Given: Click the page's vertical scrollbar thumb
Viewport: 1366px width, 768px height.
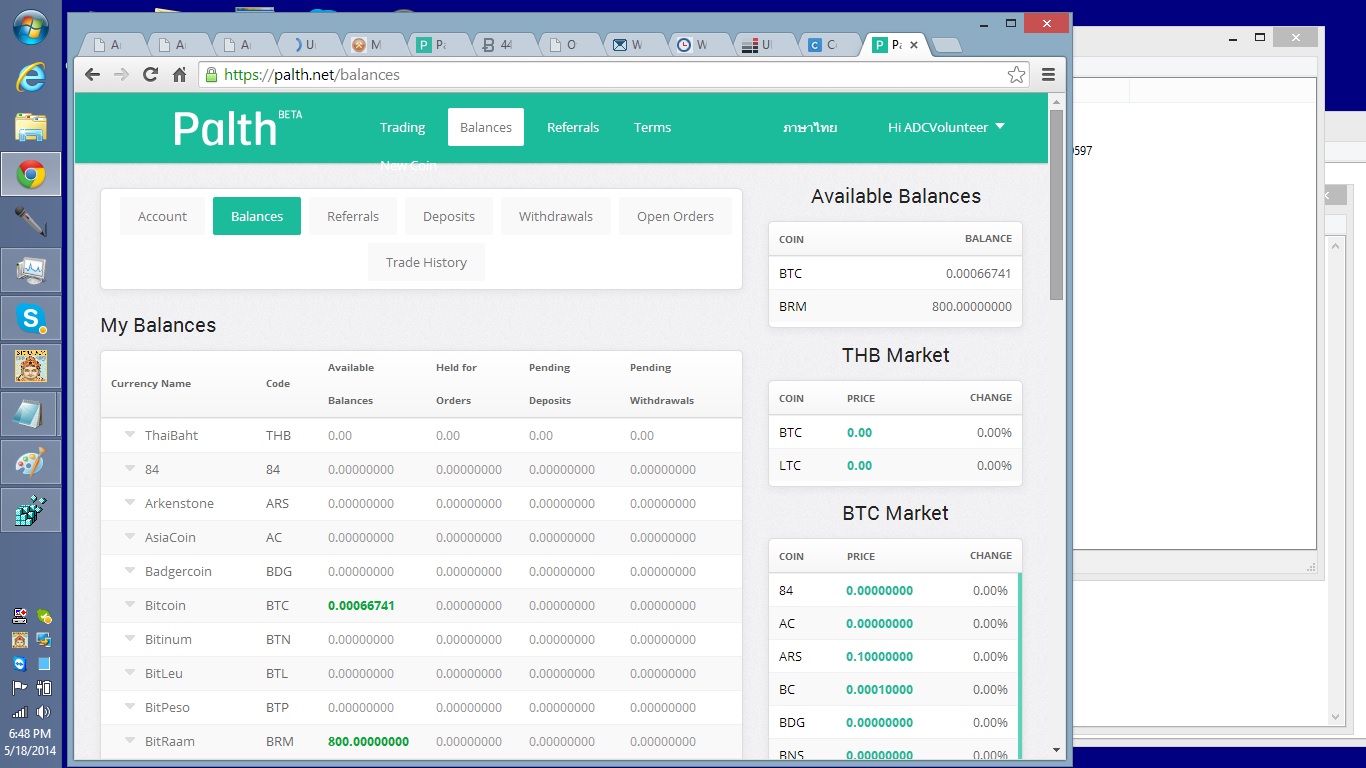Looking at the screenshot, I should (x=1056, y=205).
